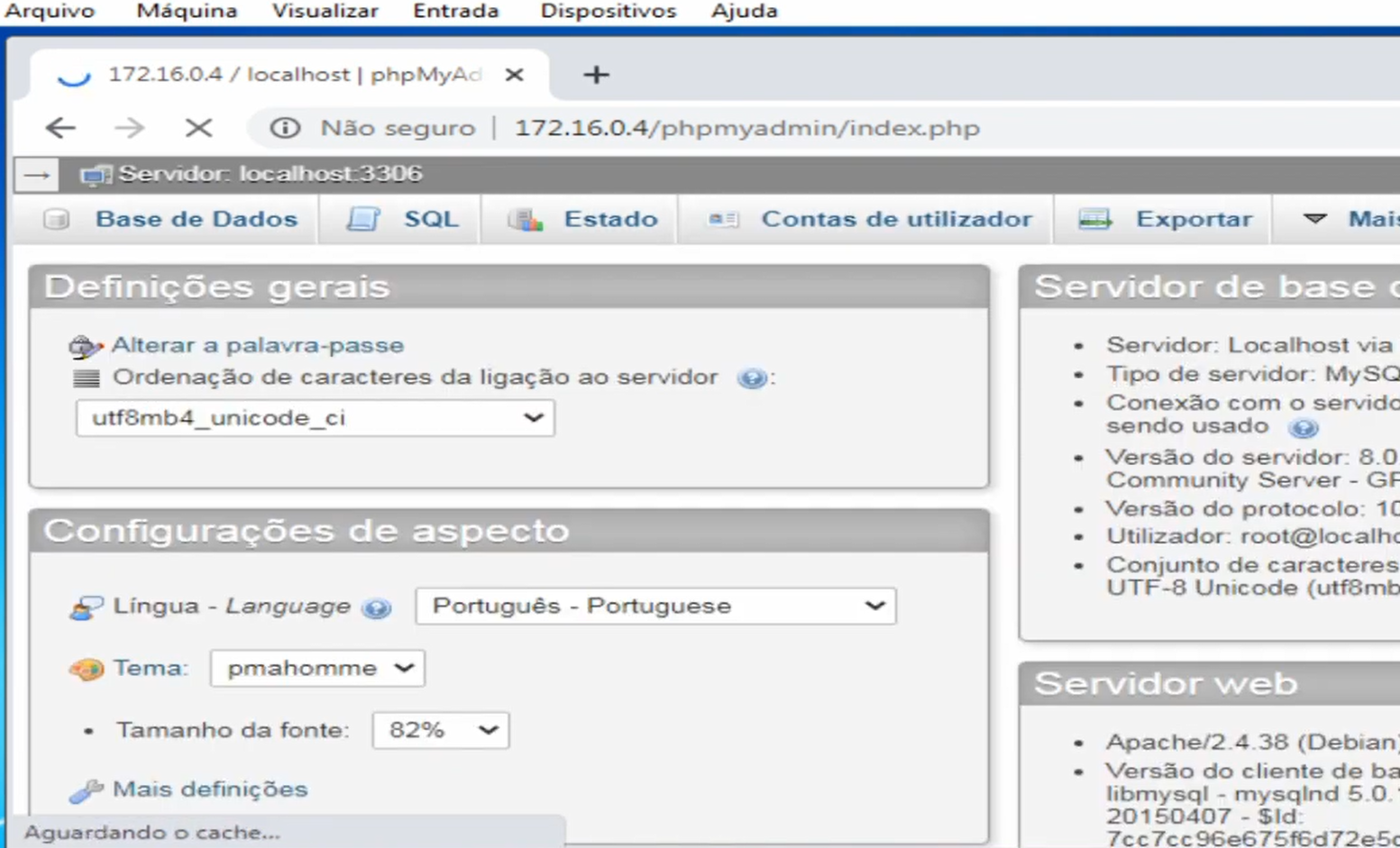Open Alterar a palavra-passe link
This screenshot has width=1400, height=848.
pyautogui.click(x=256, y=345)
